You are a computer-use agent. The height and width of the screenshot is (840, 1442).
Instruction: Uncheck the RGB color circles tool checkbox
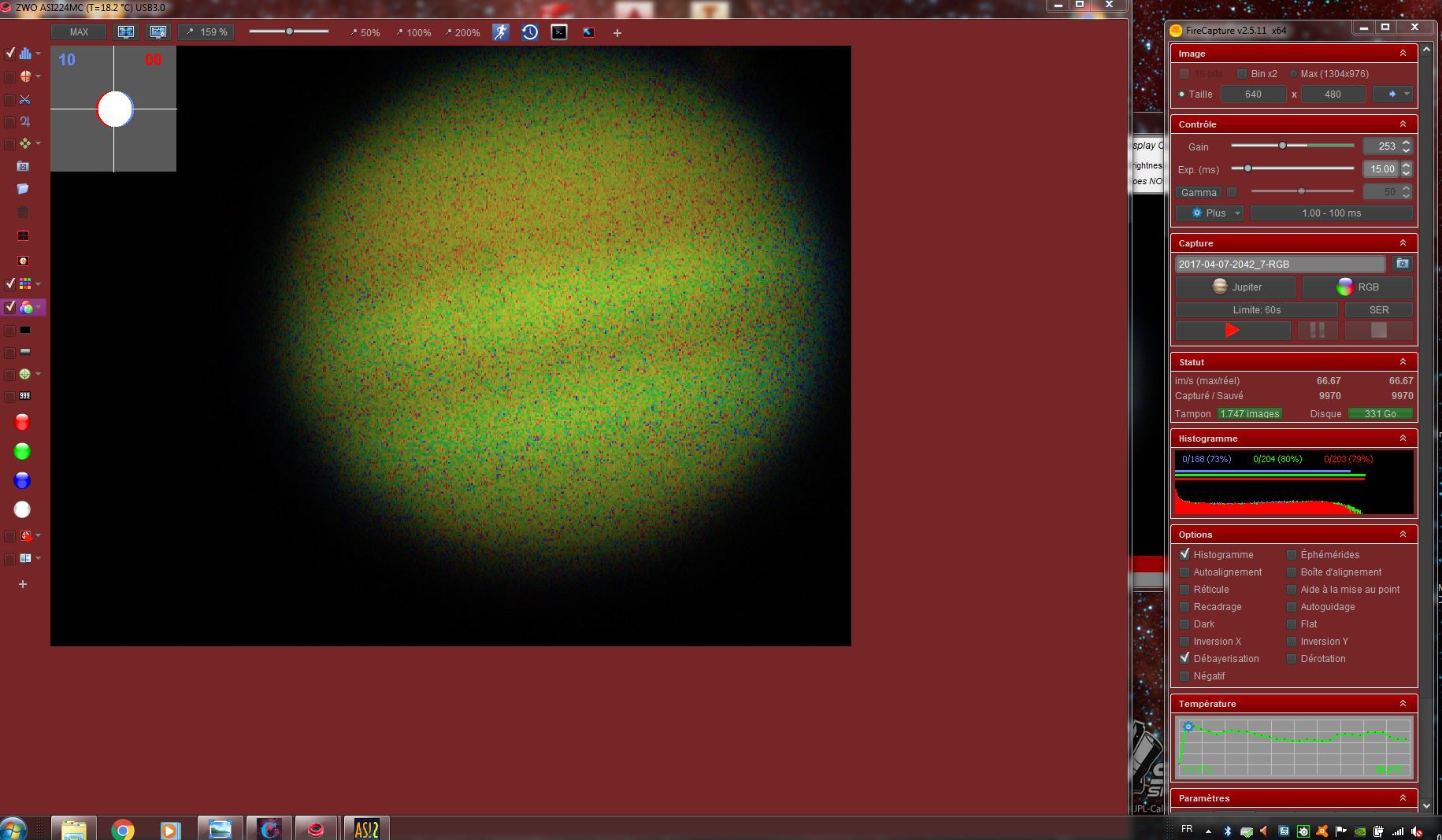[10, 307]
